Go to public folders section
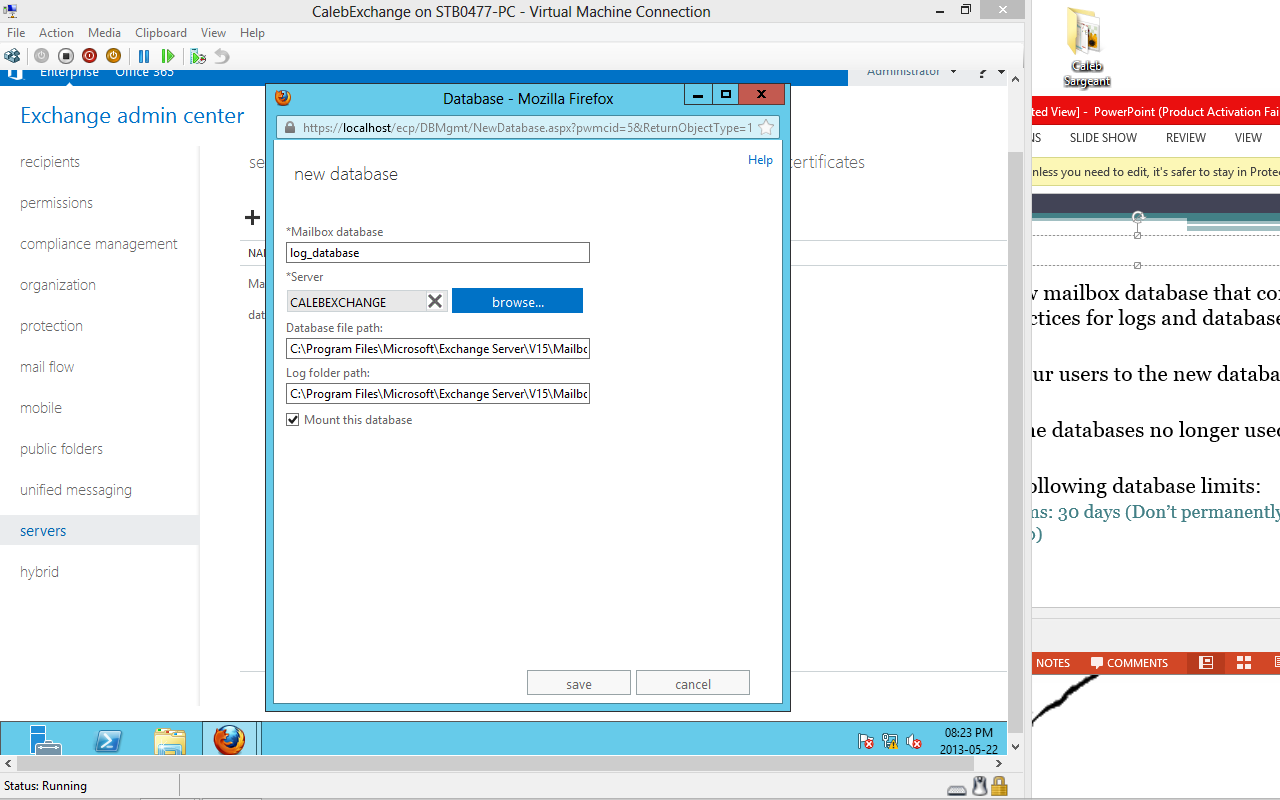The width and height of the screenshot is (1280, 800). coord(61,449)
